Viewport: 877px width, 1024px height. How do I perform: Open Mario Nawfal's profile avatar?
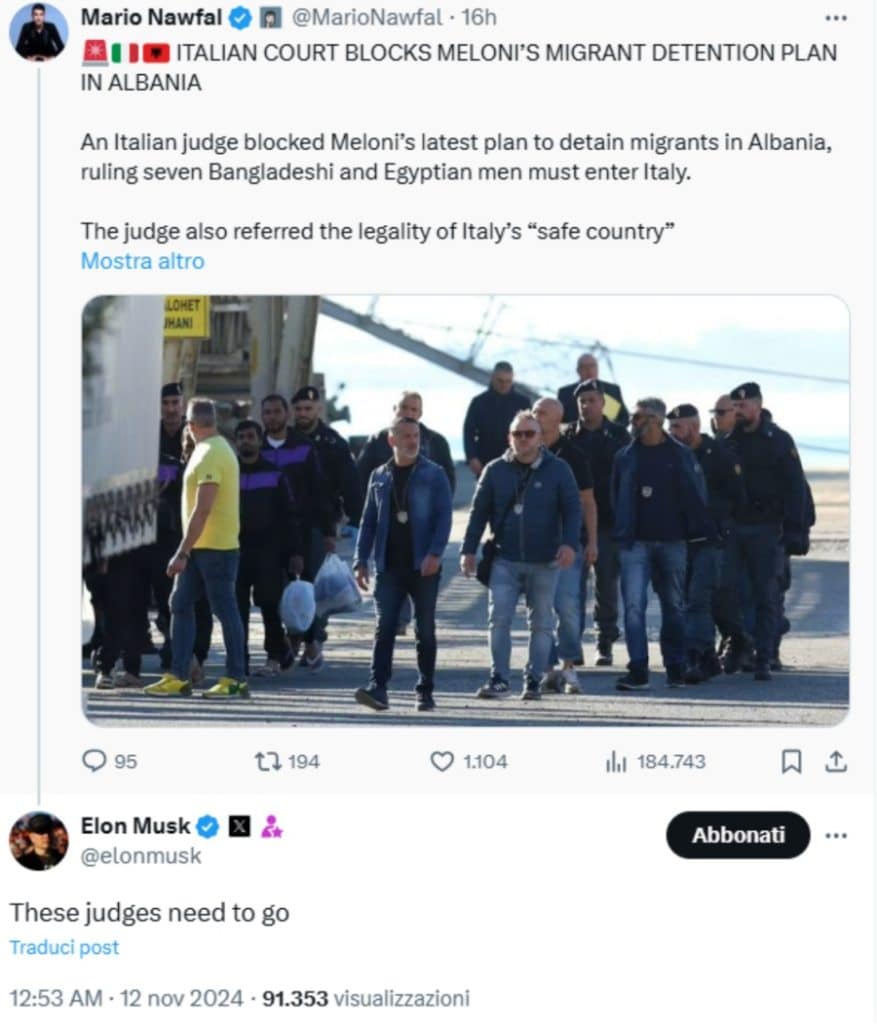39,31
